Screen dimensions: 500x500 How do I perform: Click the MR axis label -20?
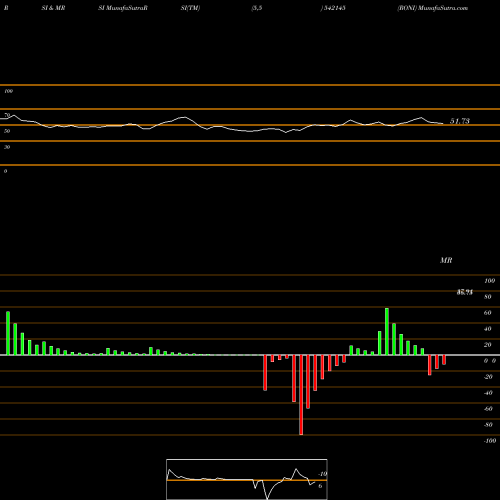click(x=488, y=377)
